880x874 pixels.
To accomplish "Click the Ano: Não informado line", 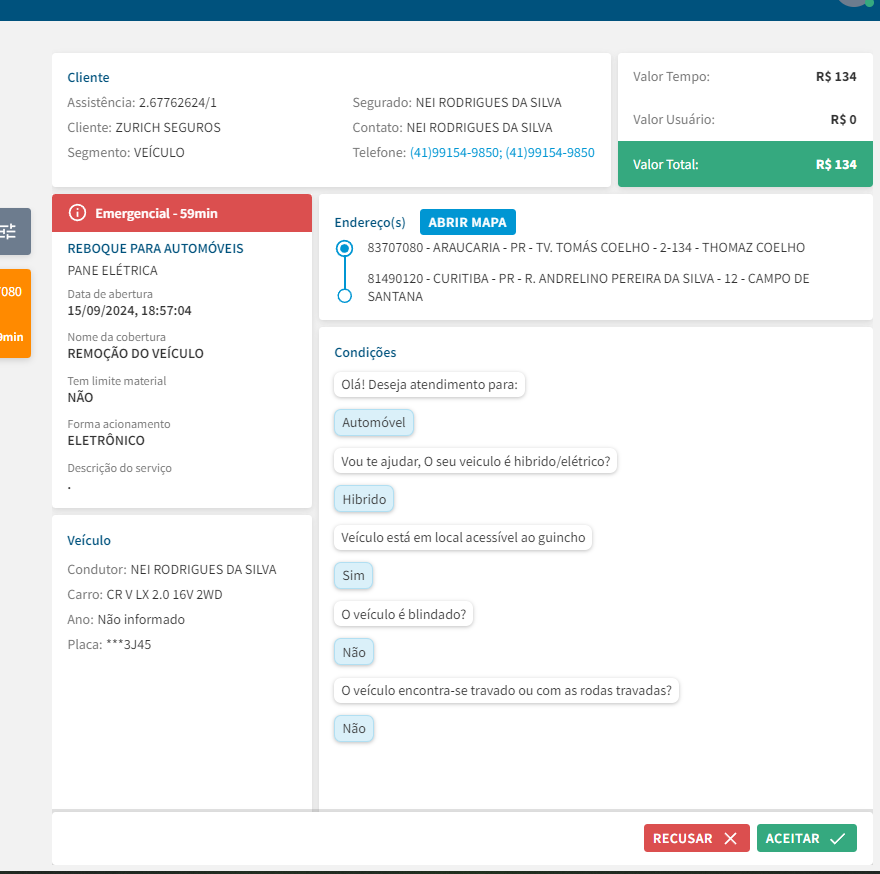I will coord(126,619).
